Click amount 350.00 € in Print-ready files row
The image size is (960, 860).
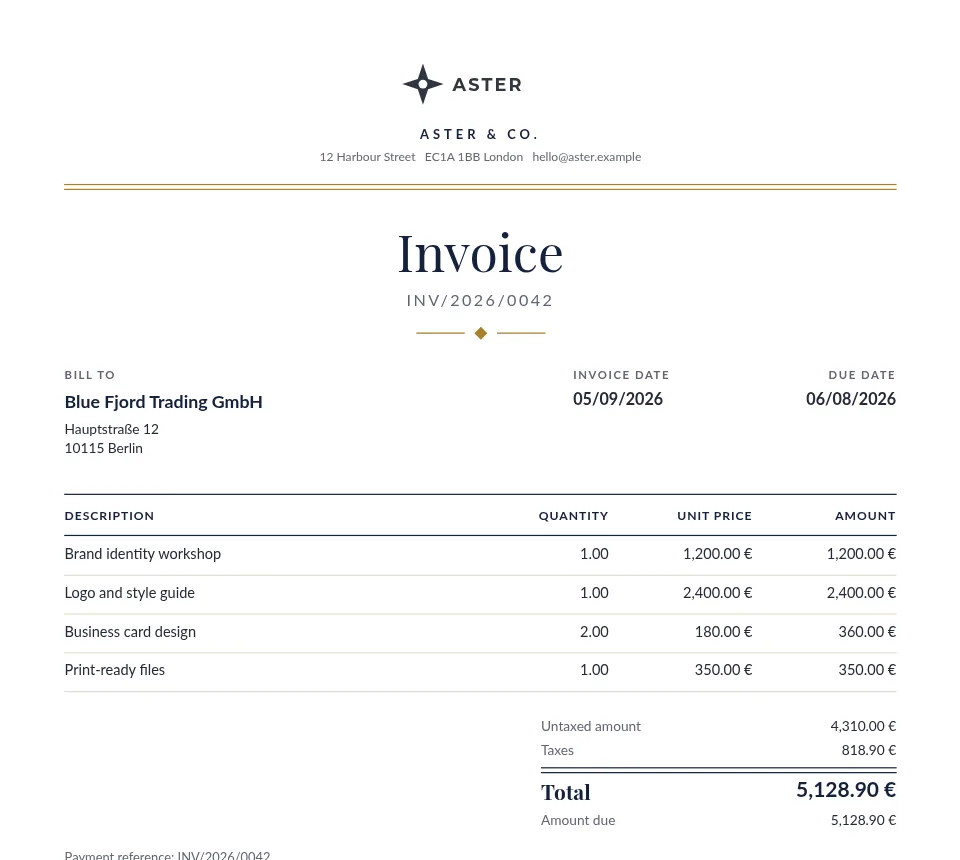tap(867, 670)
